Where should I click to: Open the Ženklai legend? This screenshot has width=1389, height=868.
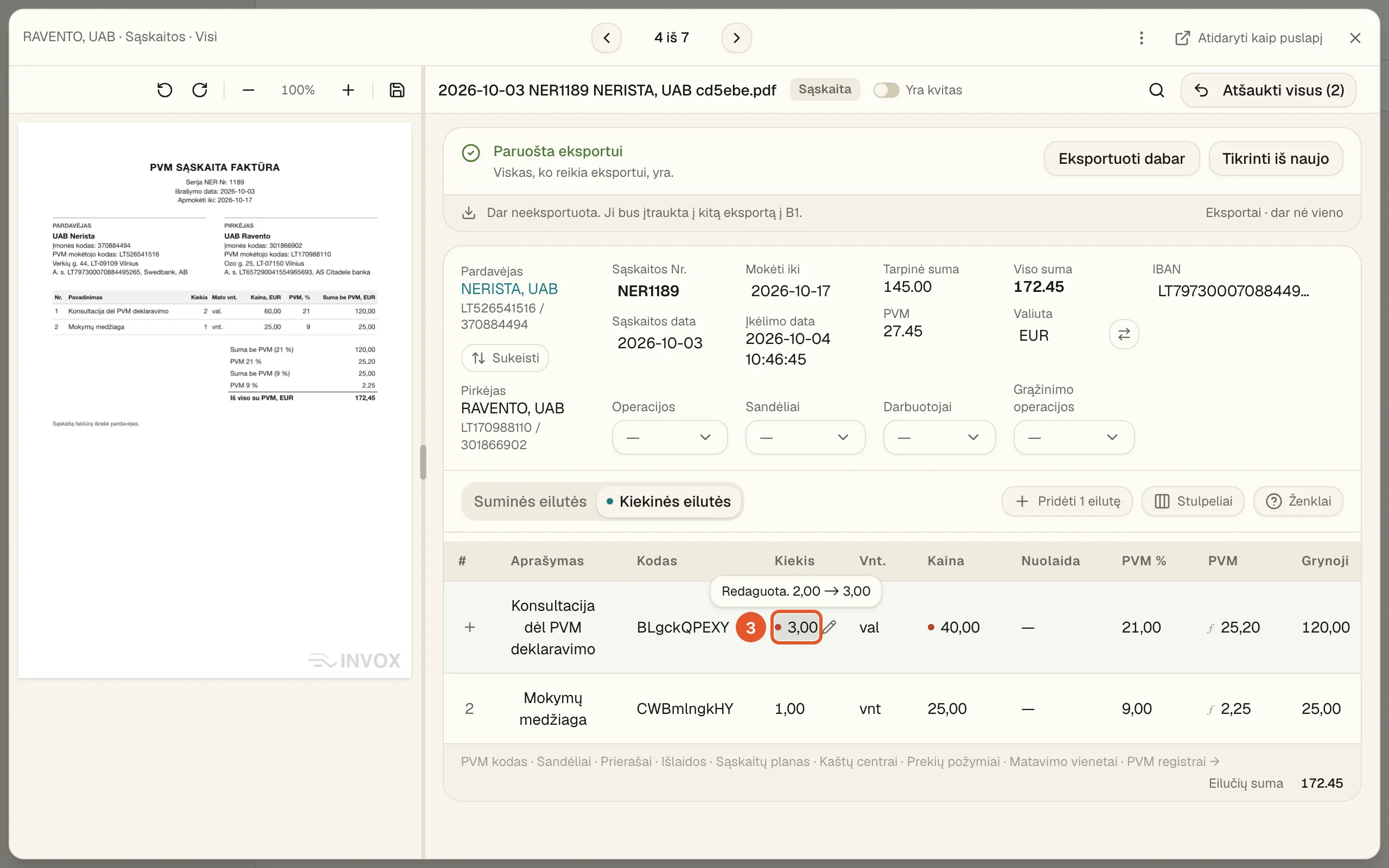coord(1298,501)
